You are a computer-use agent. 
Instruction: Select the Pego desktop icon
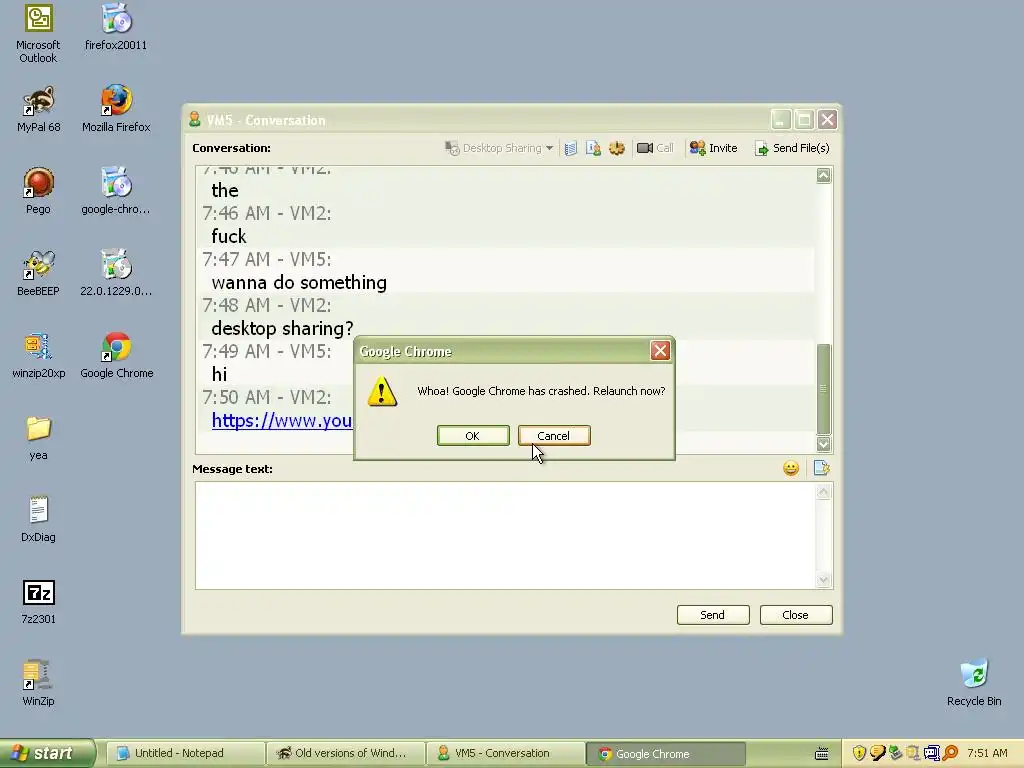[x=39, y=191]
